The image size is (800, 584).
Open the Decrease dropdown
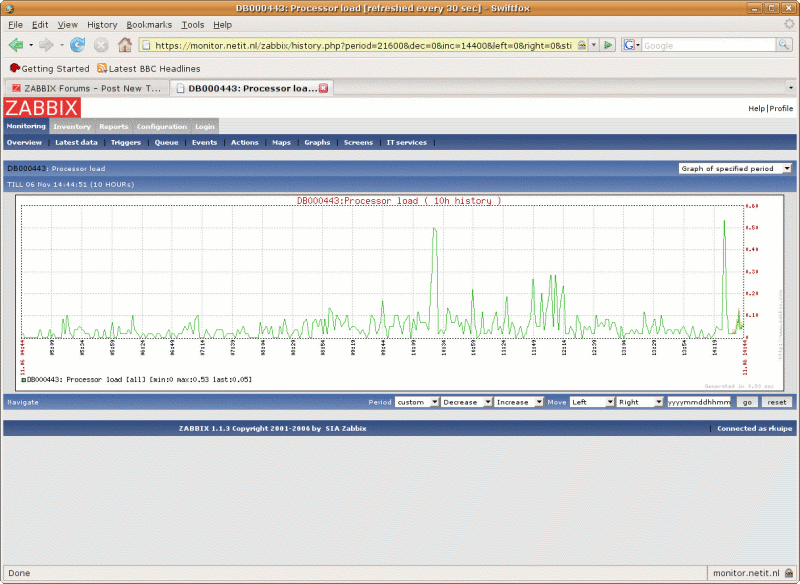click(467, 401)
